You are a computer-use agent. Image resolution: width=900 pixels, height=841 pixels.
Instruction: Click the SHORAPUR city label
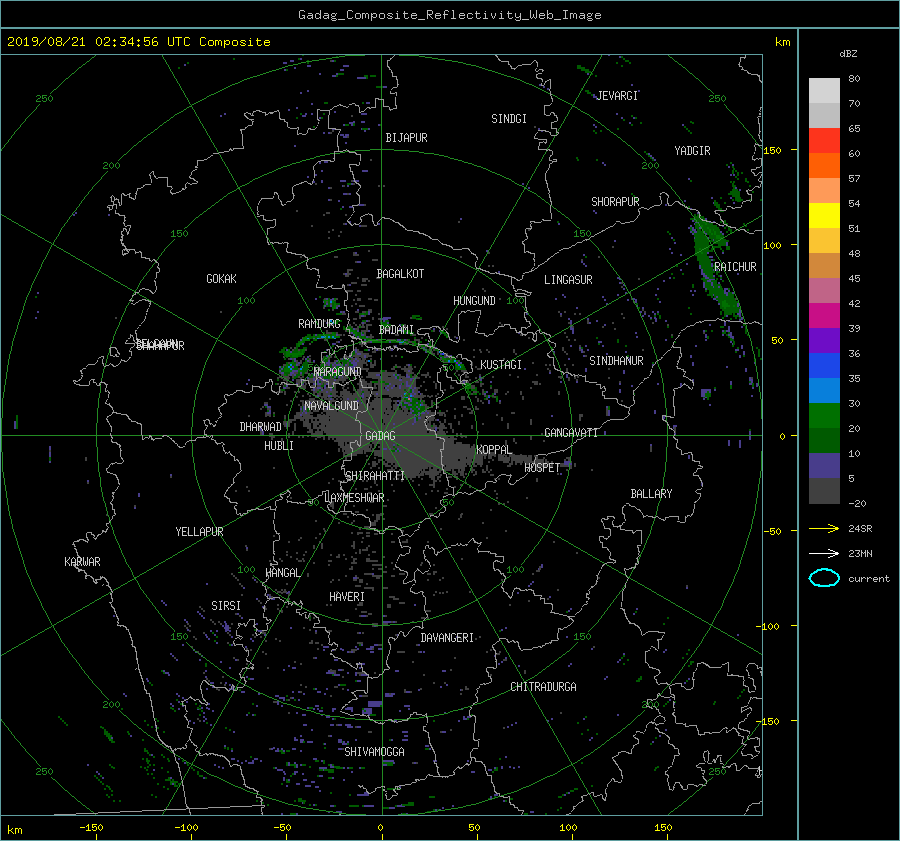click(x=615, y=202)
